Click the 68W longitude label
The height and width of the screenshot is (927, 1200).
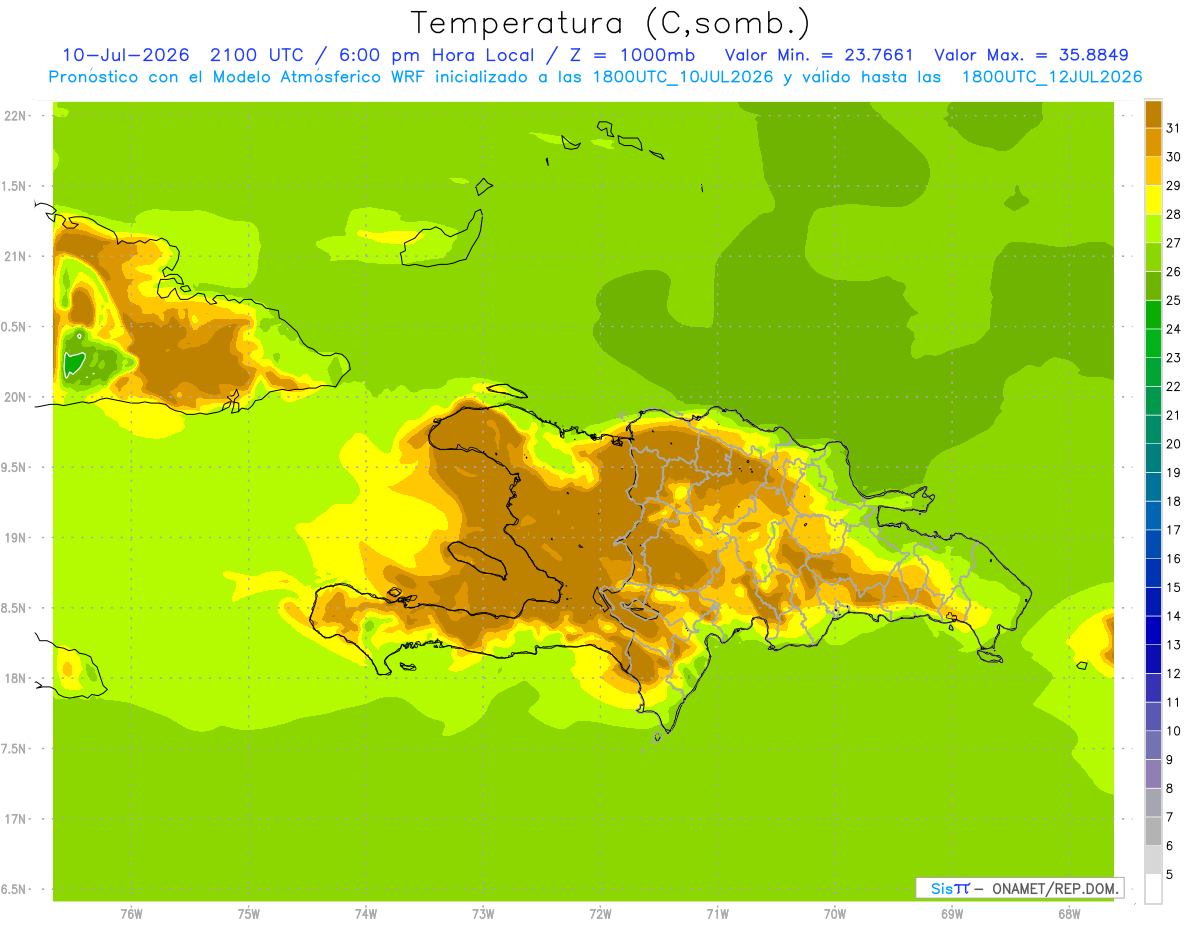pos(1068,913)
